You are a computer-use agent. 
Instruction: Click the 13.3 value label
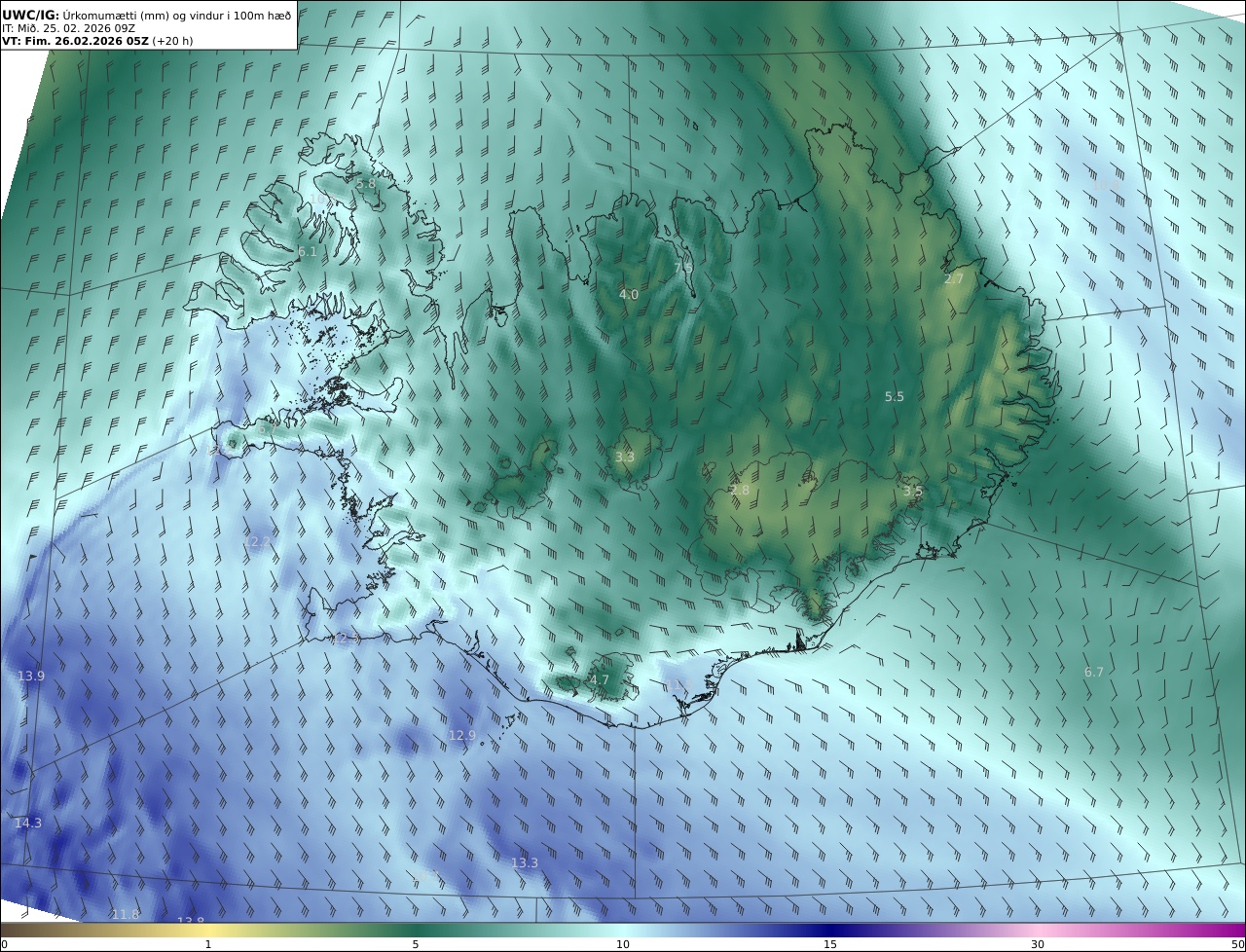525,862
